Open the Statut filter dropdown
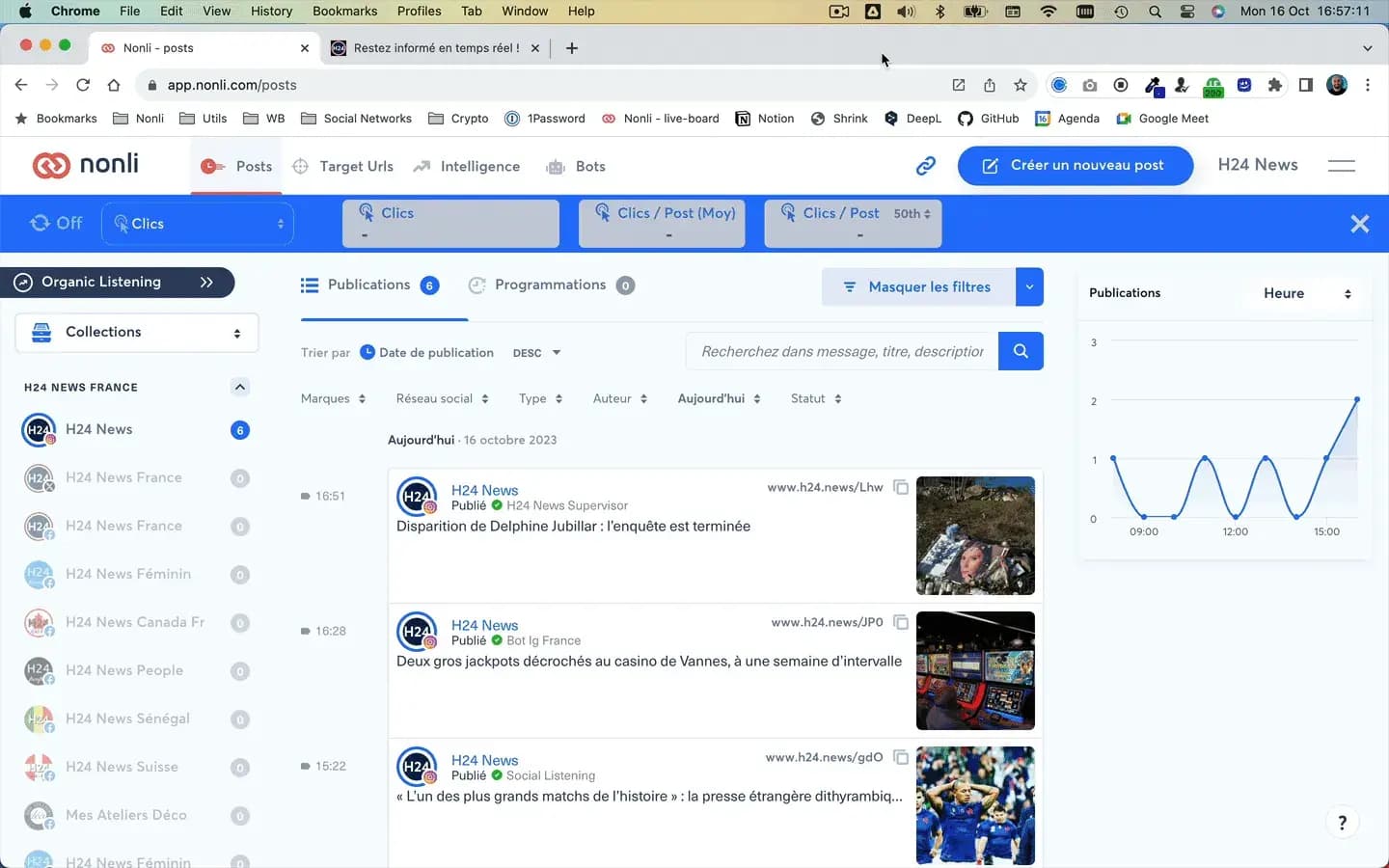The width and height of the screenshot is (1389, 868). click(x=816, y=398)
